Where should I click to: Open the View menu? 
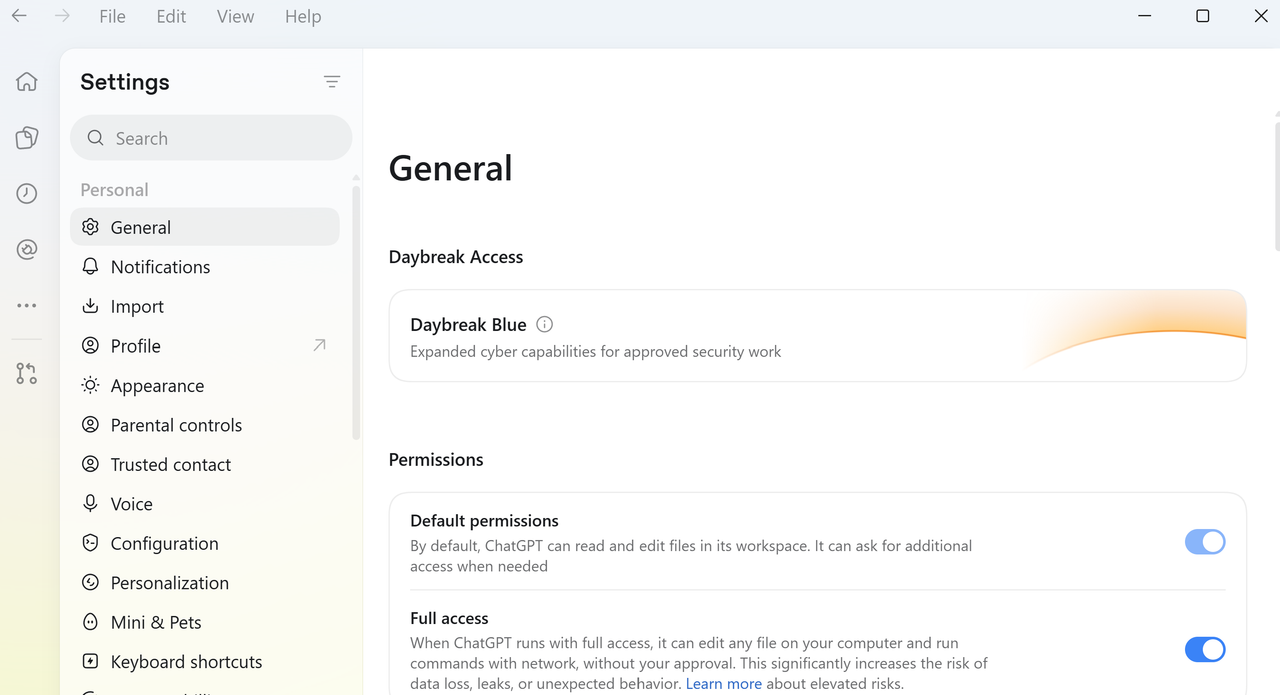point(235,17)
